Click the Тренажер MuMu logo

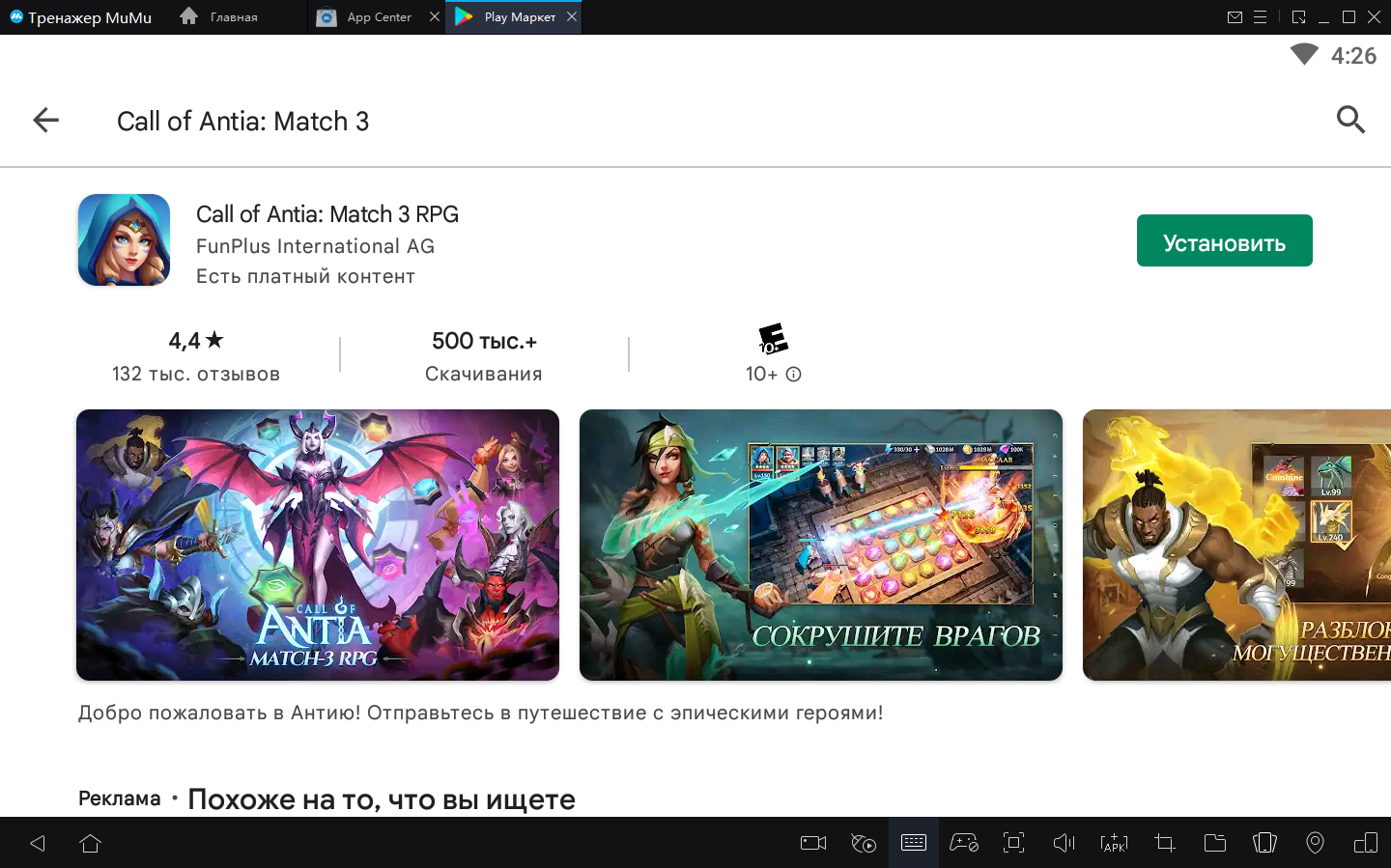(81, 17)
